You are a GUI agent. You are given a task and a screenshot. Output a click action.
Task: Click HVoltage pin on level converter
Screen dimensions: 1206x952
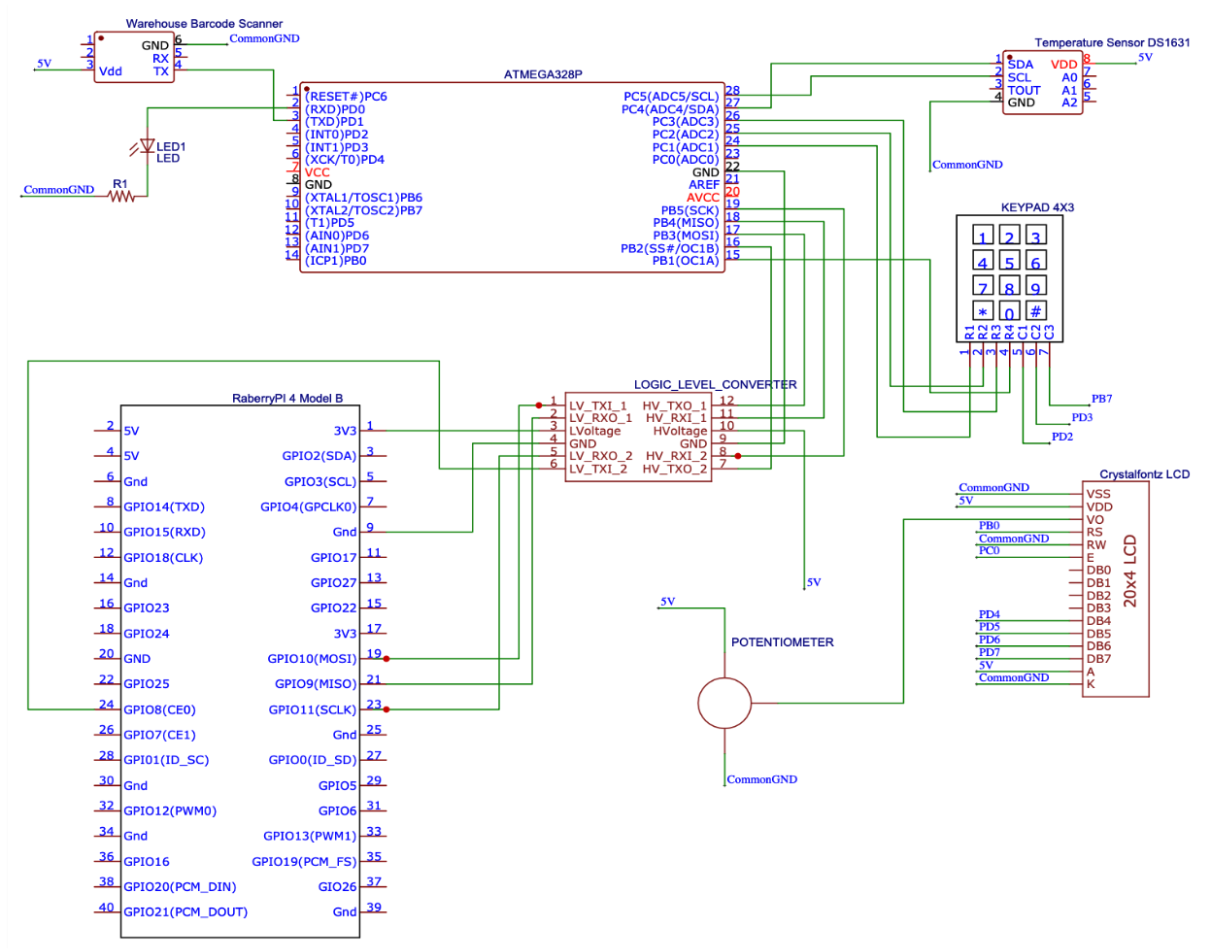(680, 430)
